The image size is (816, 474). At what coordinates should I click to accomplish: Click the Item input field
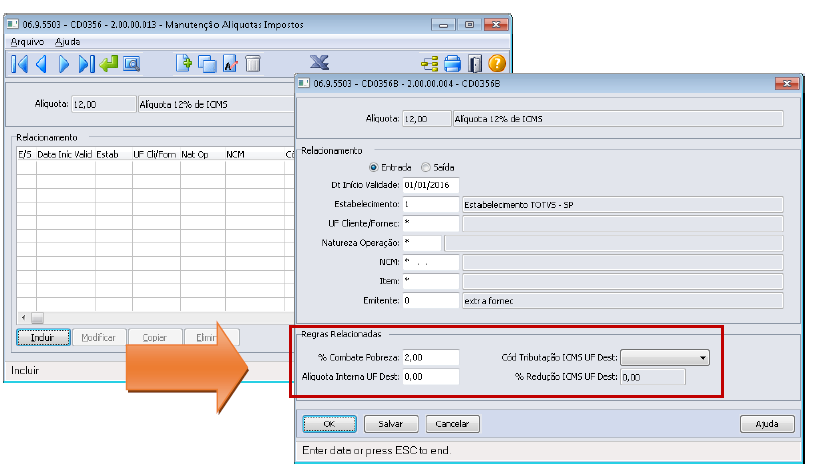[431, 281]
